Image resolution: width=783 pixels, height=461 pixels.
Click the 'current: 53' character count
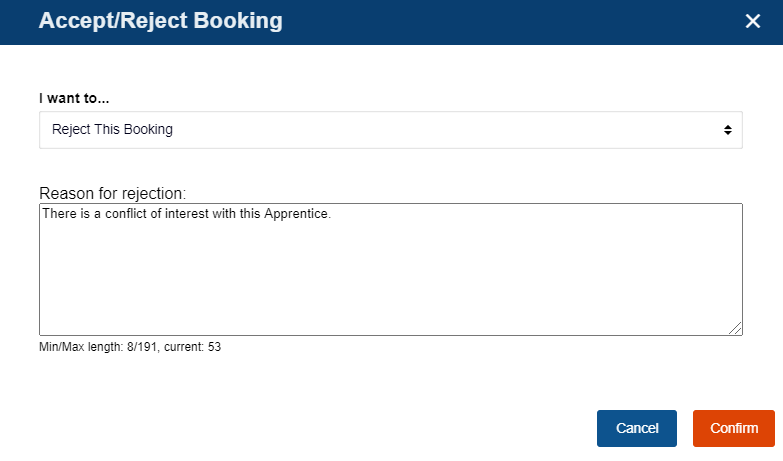(x=193, y=348)
